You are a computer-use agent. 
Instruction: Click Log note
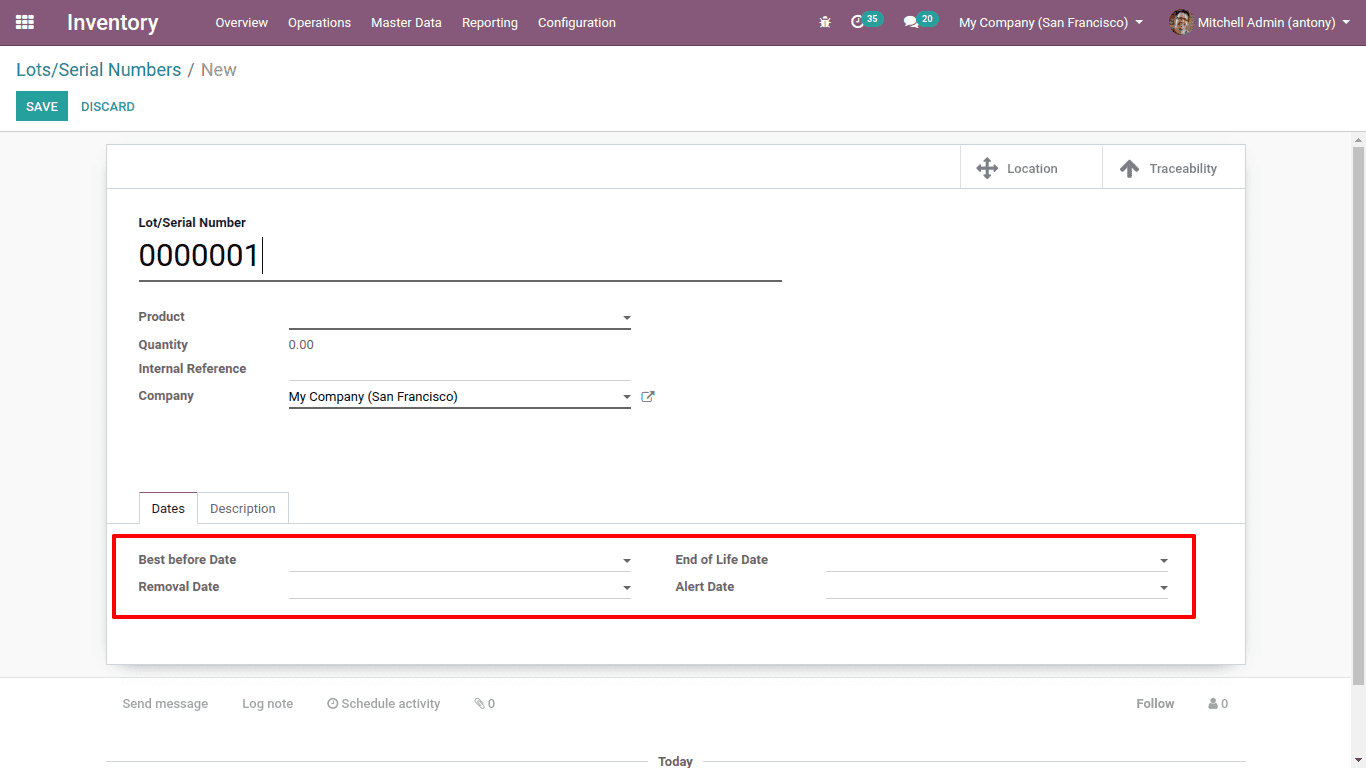click(267, 704)
